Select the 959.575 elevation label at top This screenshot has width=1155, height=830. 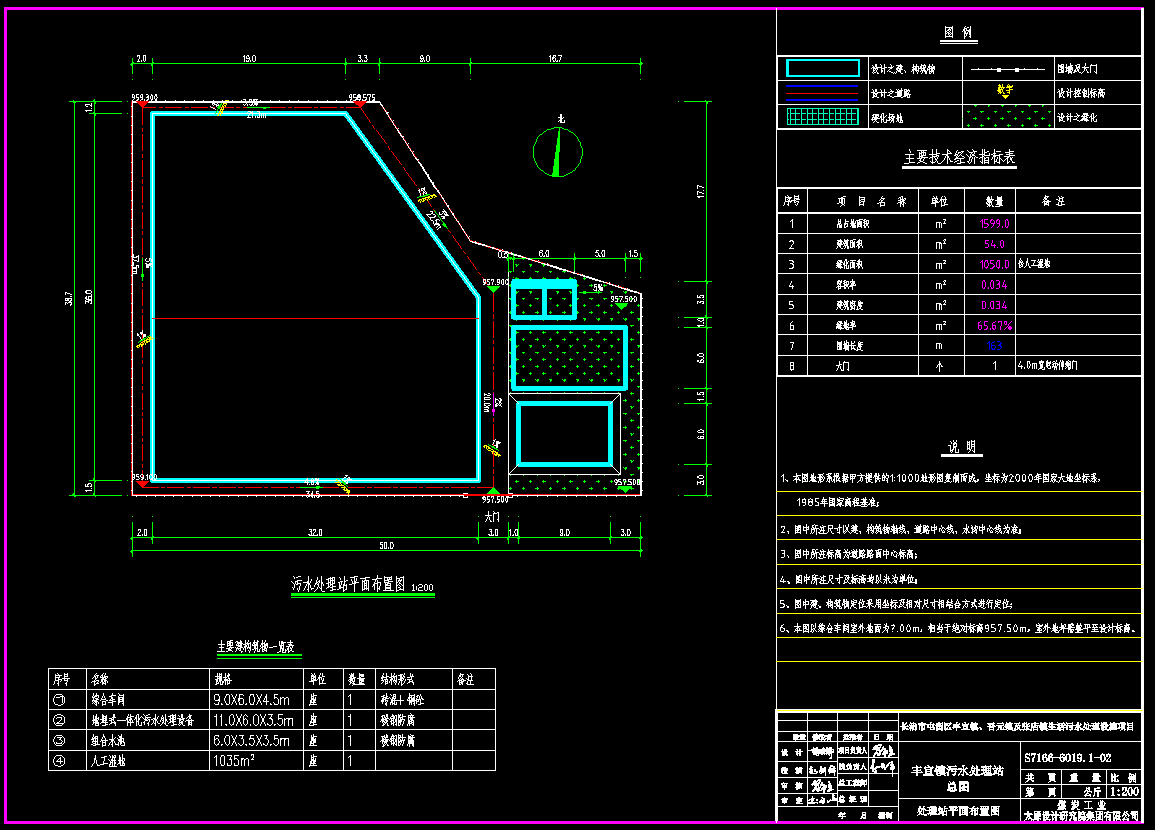[x=361, y=98]
